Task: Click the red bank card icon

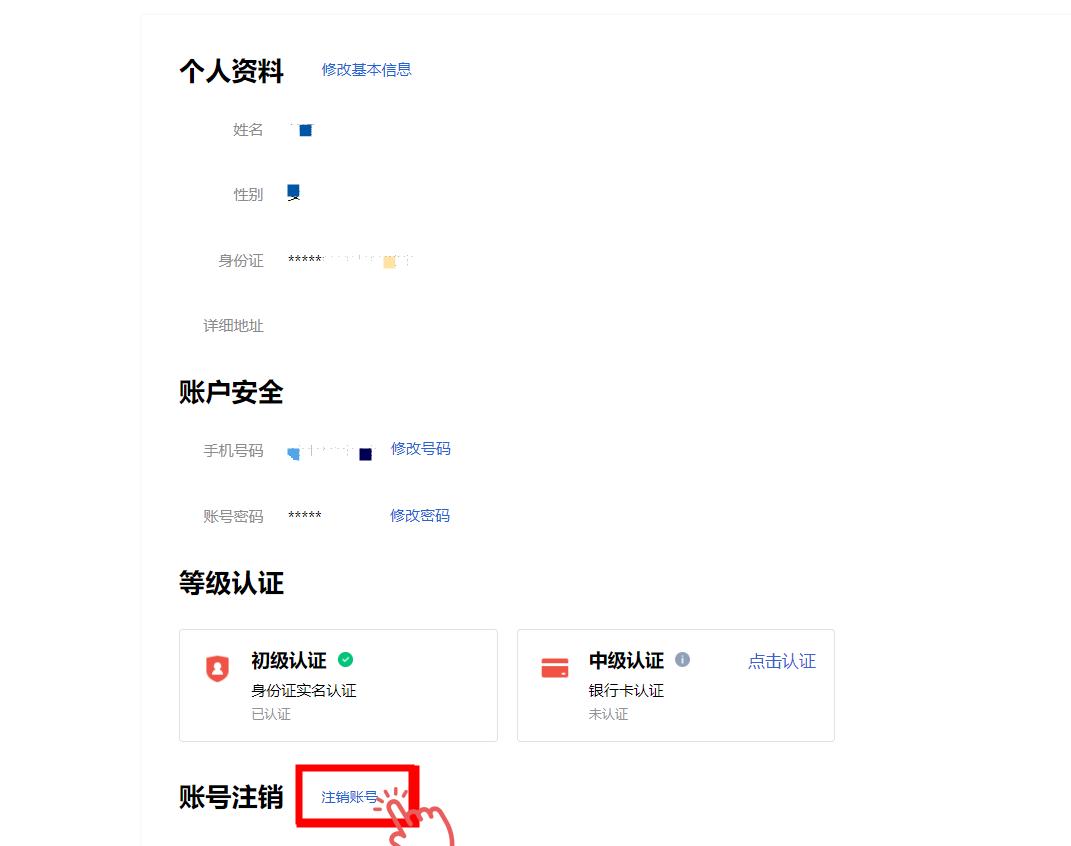Action: pyautogui.click(x=555, y=668)
